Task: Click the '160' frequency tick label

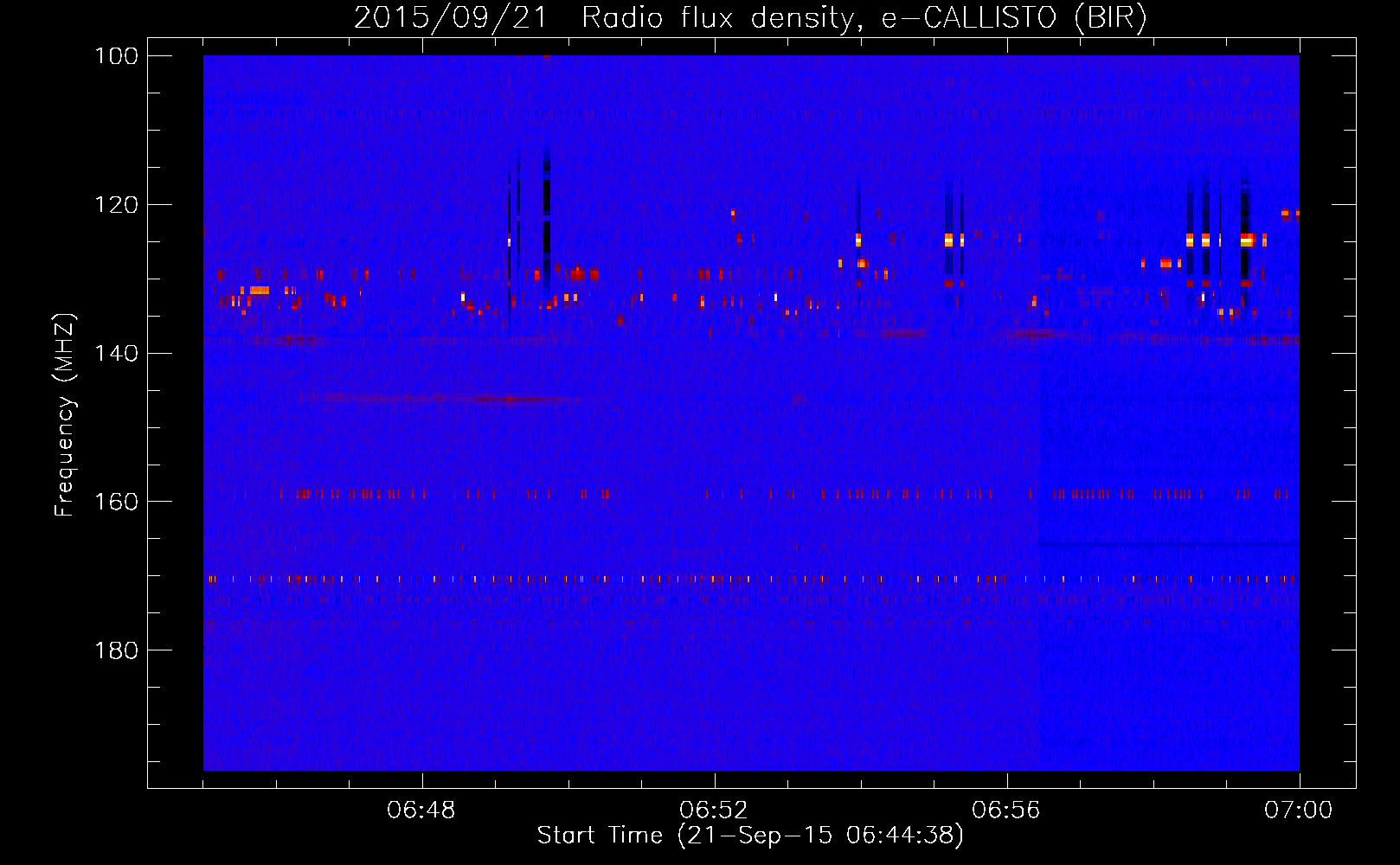Action: [x=117, y=502]
